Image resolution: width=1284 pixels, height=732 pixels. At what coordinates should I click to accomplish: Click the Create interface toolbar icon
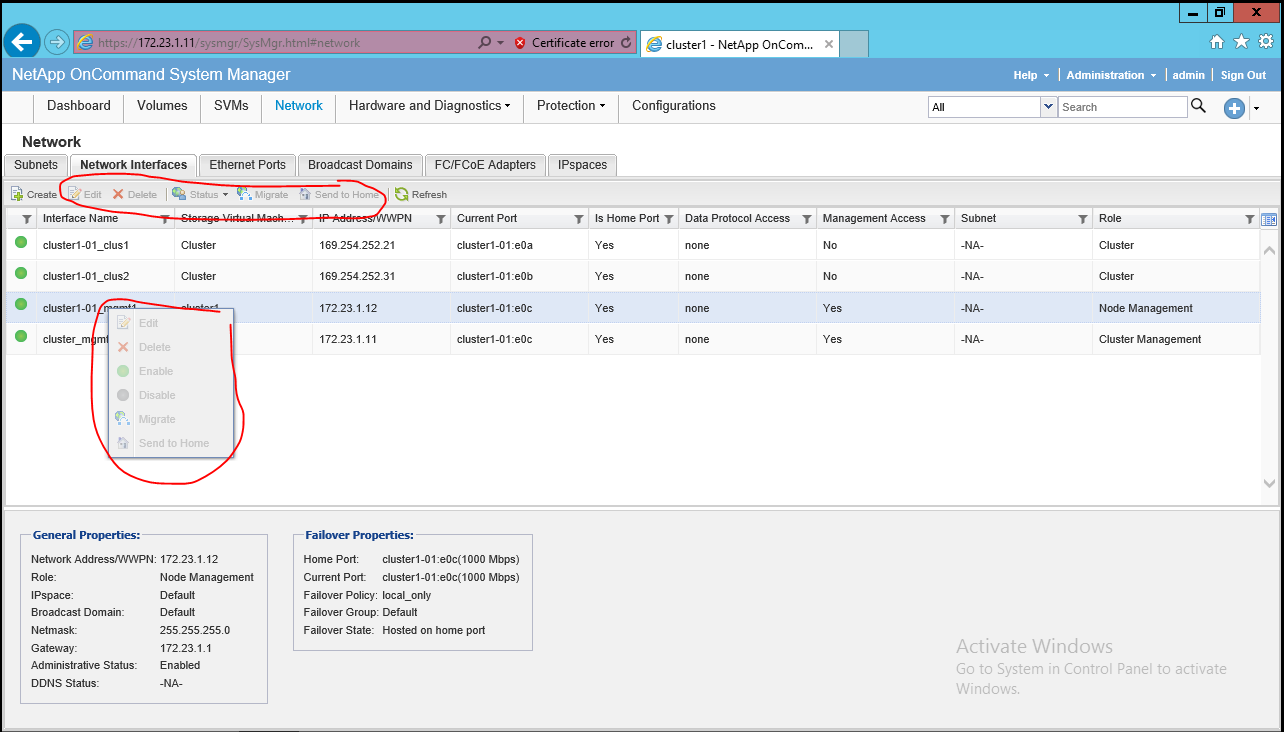pos(17,194)
